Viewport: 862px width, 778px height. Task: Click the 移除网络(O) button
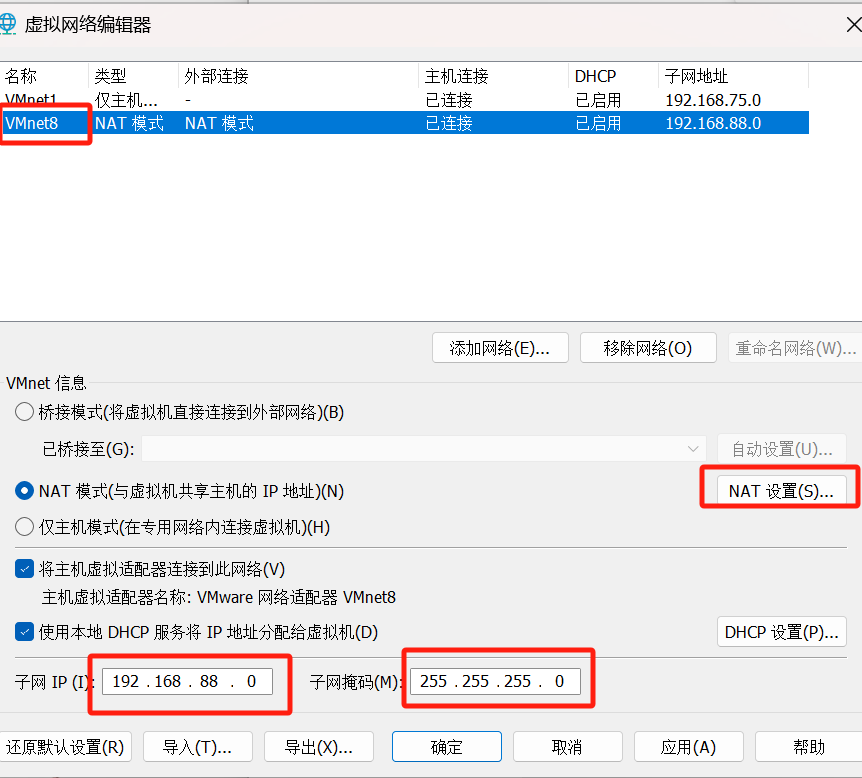(648, 347)
